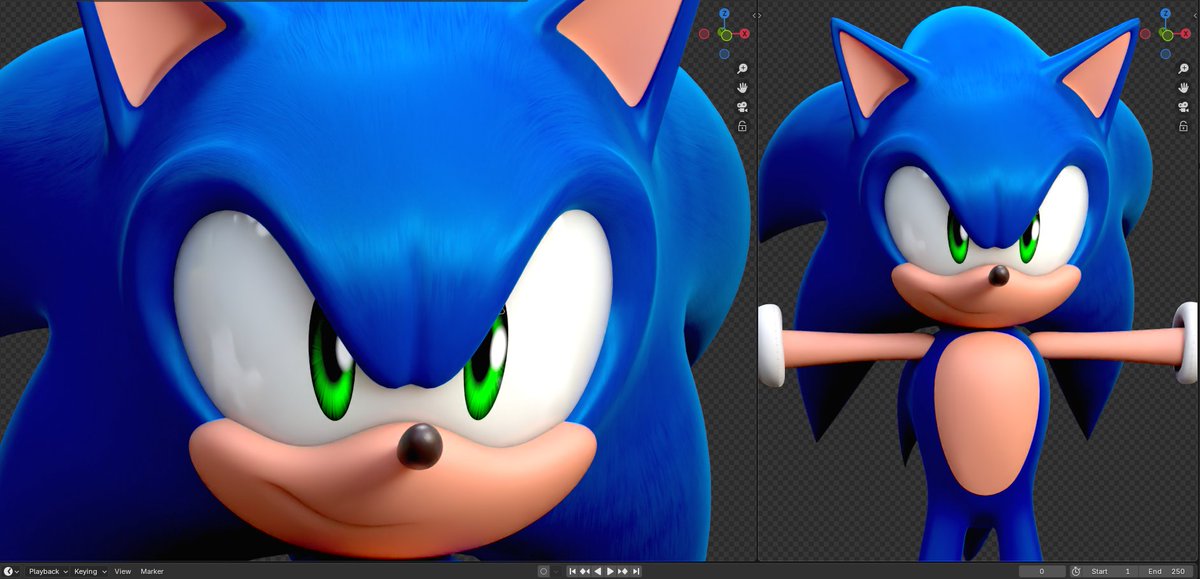The height and width of the screenshot is (579, 1200).
Task: Jump to the next keyframe
Action: [623, 571]
